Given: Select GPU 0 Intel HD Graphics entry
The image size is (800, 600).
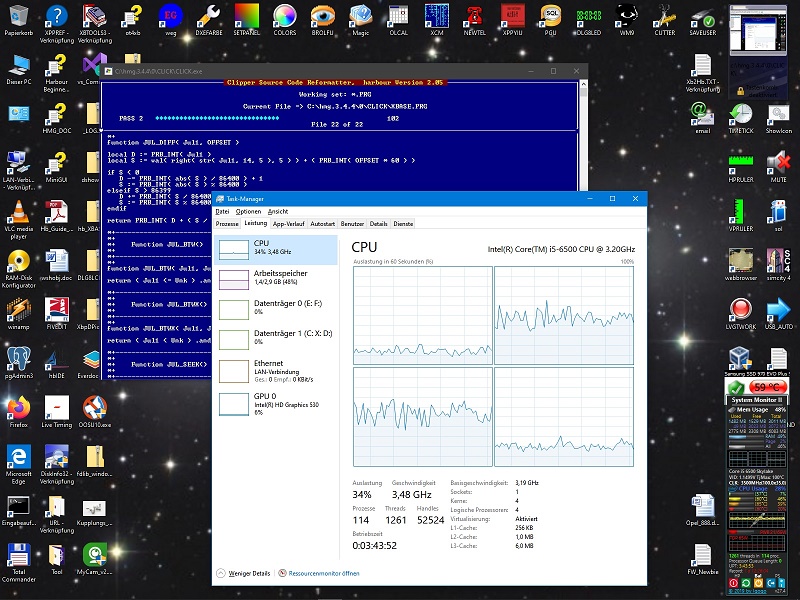Looking at the screenshot, I should pyautogui.click(x=276, y=404).
